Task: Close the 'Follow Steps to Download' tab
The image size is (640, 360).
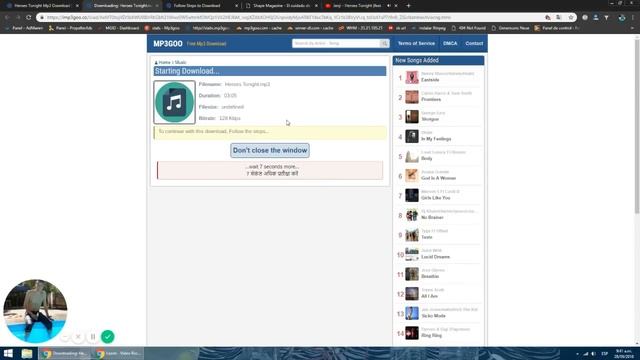Action: coord(236,6)
